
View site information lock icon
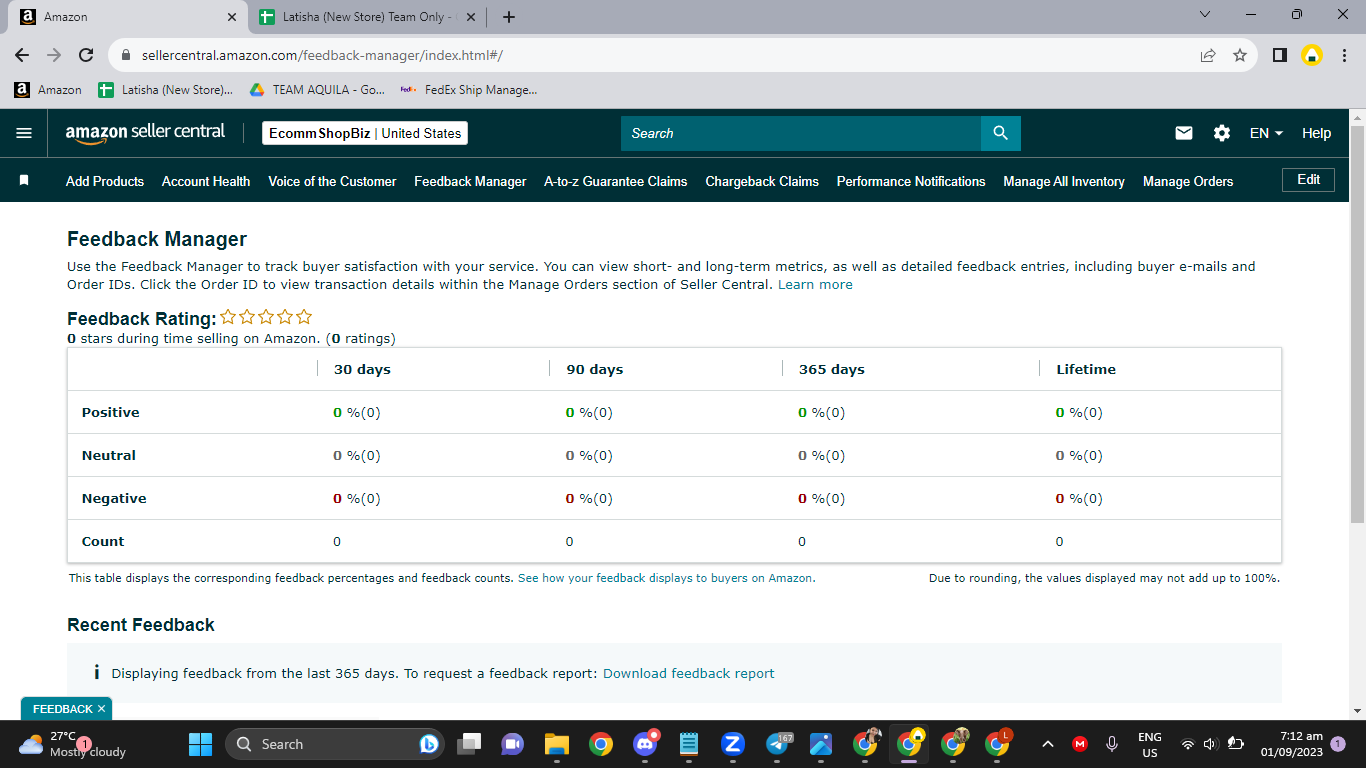[x=126, y=55]
